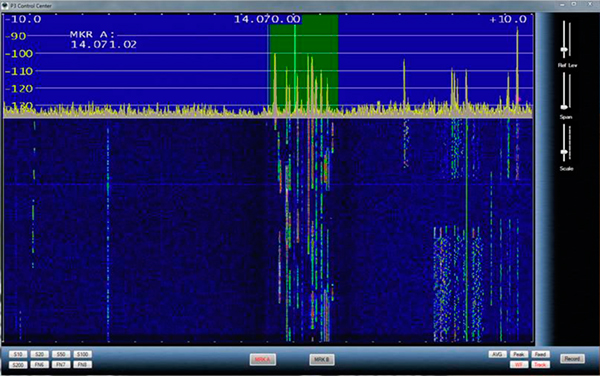Screen dimensions: 600x376
Task: Activate the FN6 function button
Action: click(39, 365)
